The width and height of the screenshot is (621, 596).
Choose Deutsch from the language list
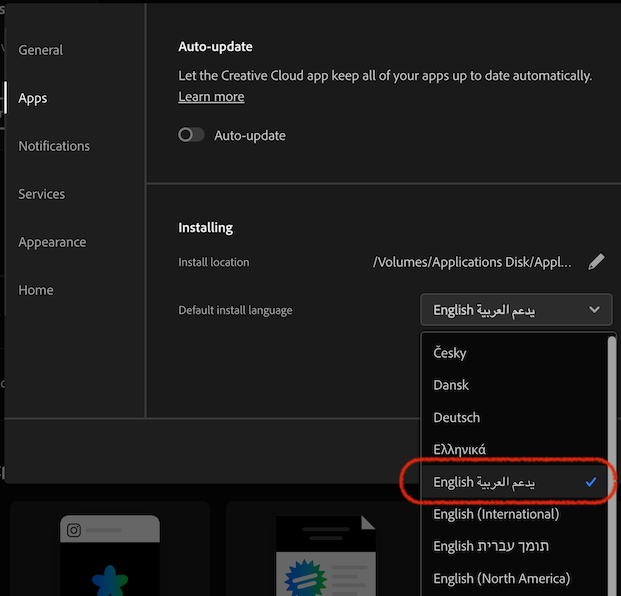515,417
